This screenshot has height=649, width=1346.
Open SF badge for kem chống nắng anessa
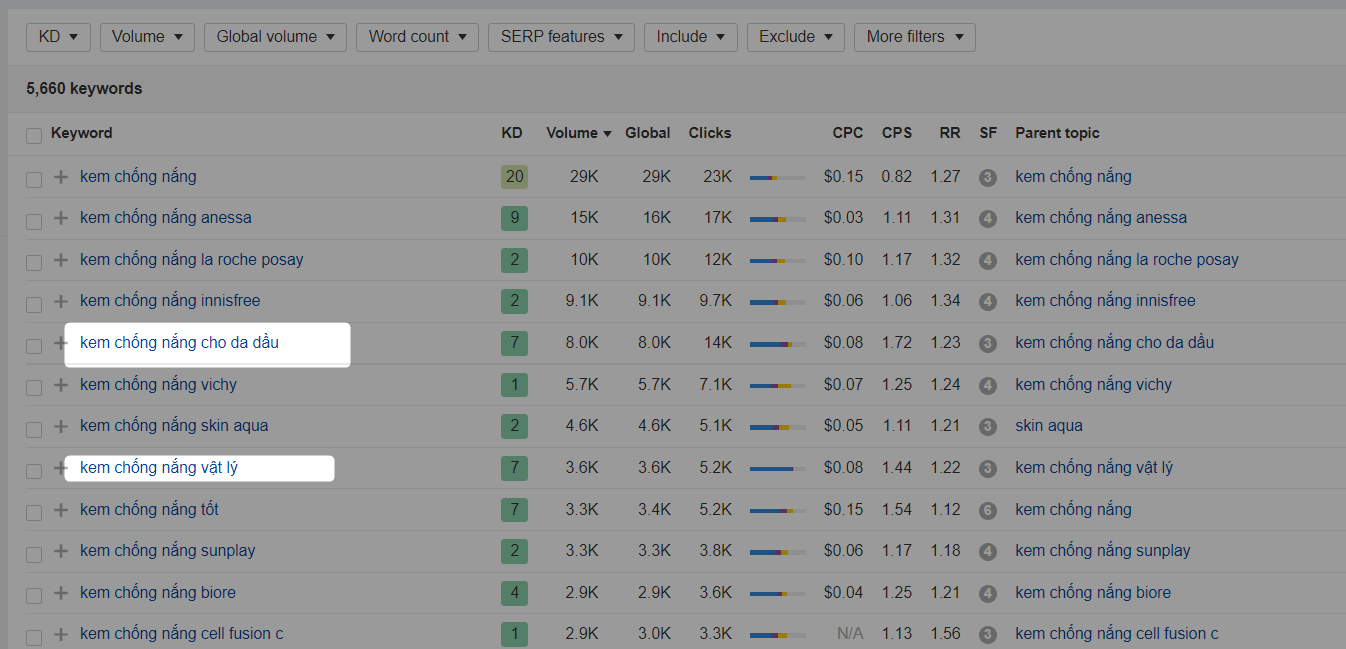988,219
